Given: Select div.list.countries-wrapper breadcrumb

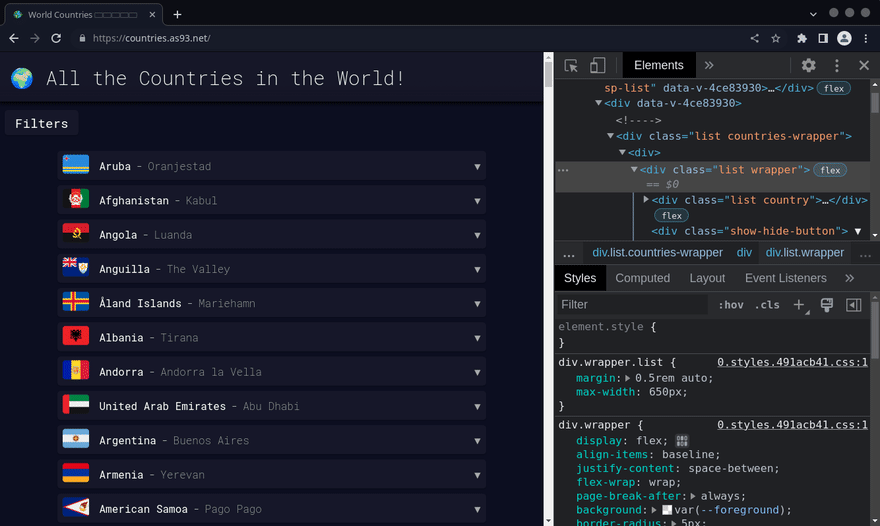Looking at the screenshot, I should (657, 253).
